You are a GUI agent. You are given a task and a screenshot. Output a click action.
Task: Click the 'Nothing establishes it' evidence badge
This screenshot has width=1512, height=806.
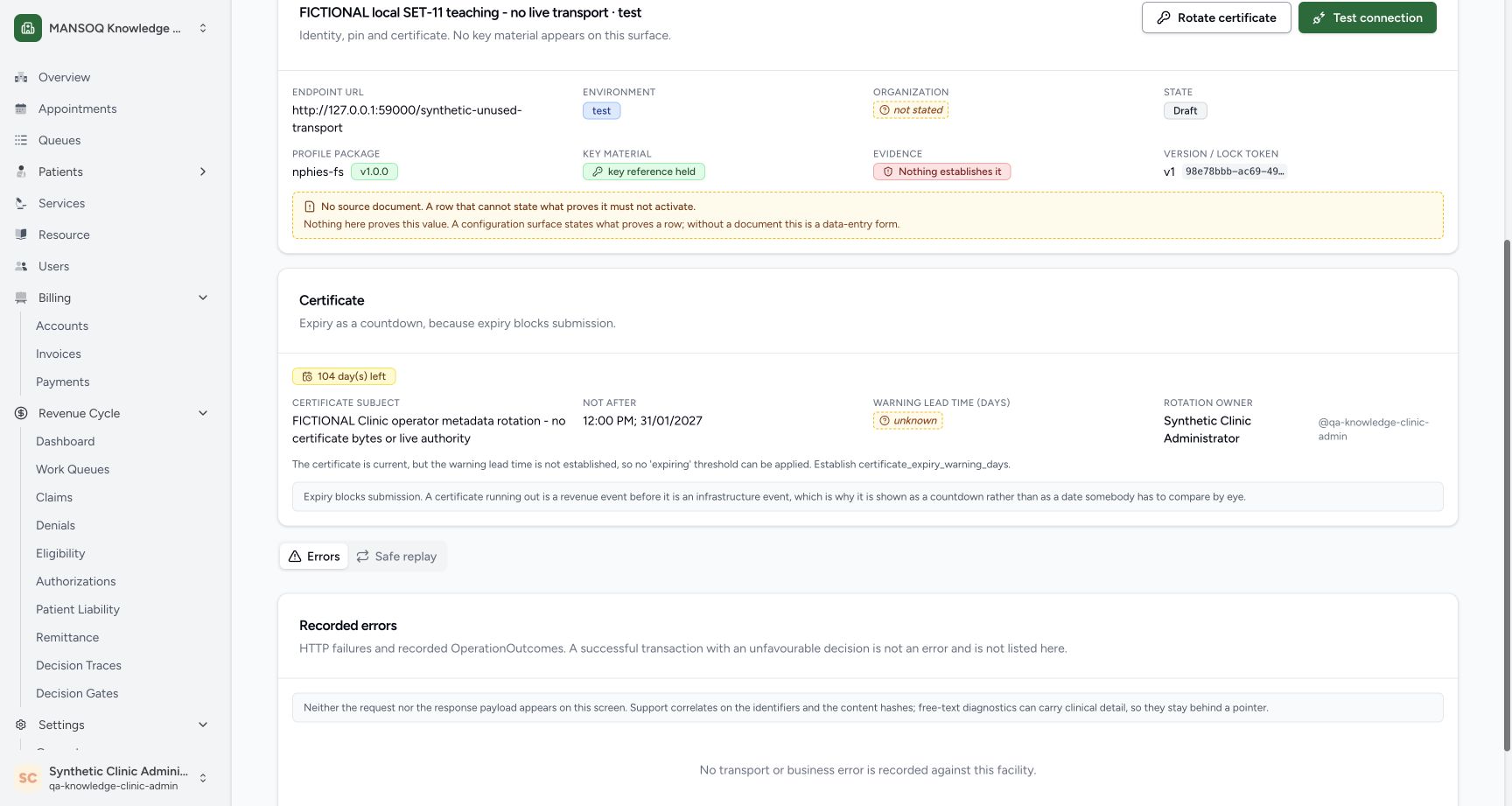pos(941,172)
